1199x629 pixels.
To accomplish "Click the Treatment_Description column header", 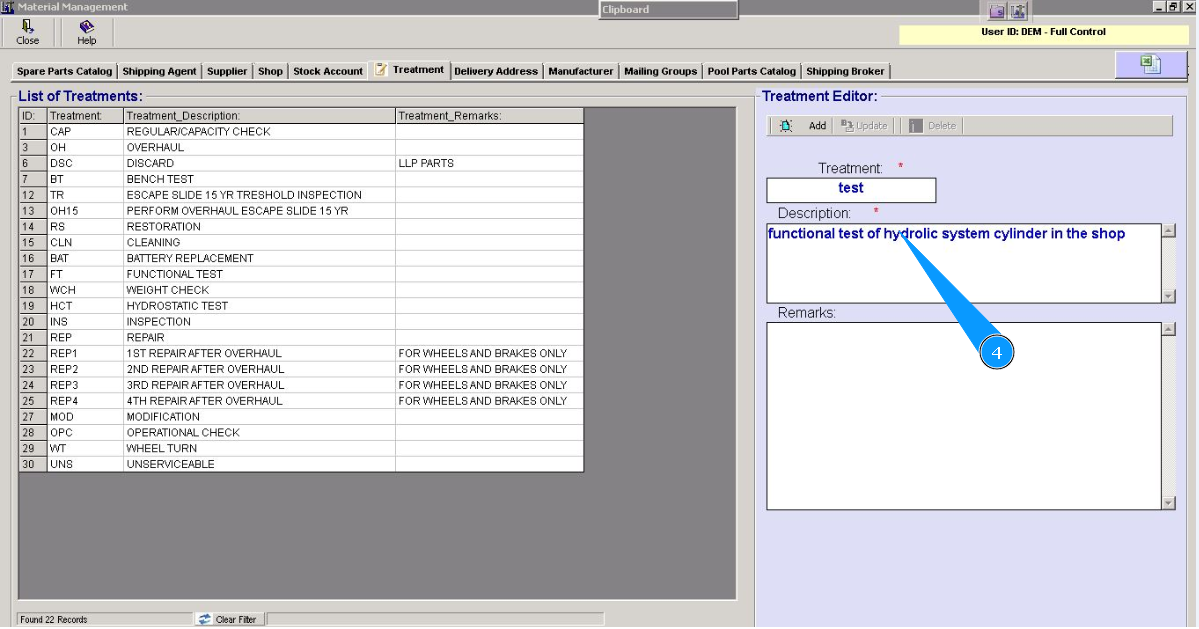I will [259, 116].
